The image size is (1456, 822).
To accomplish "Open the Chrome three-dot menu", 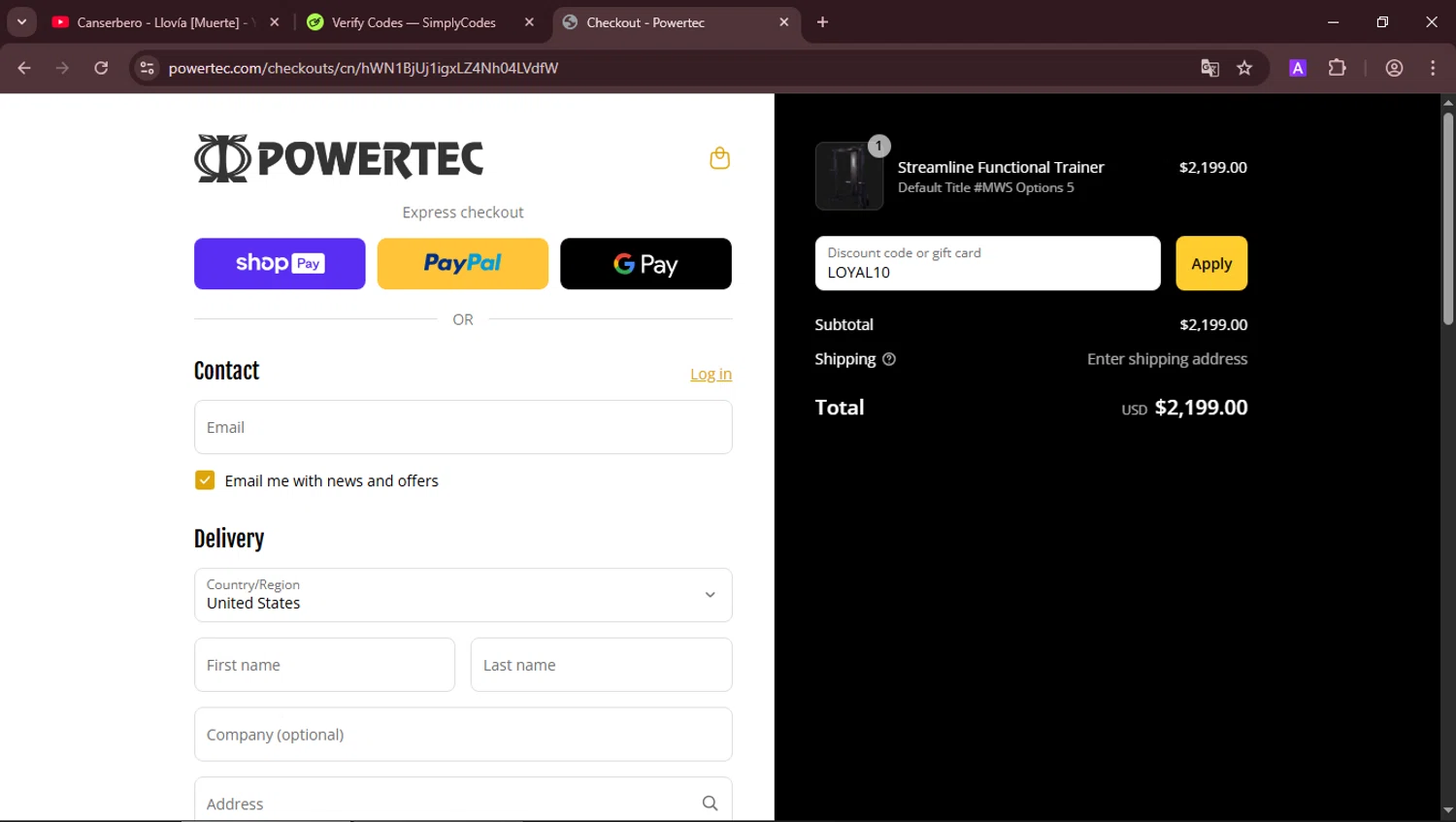I will 1433,68.
